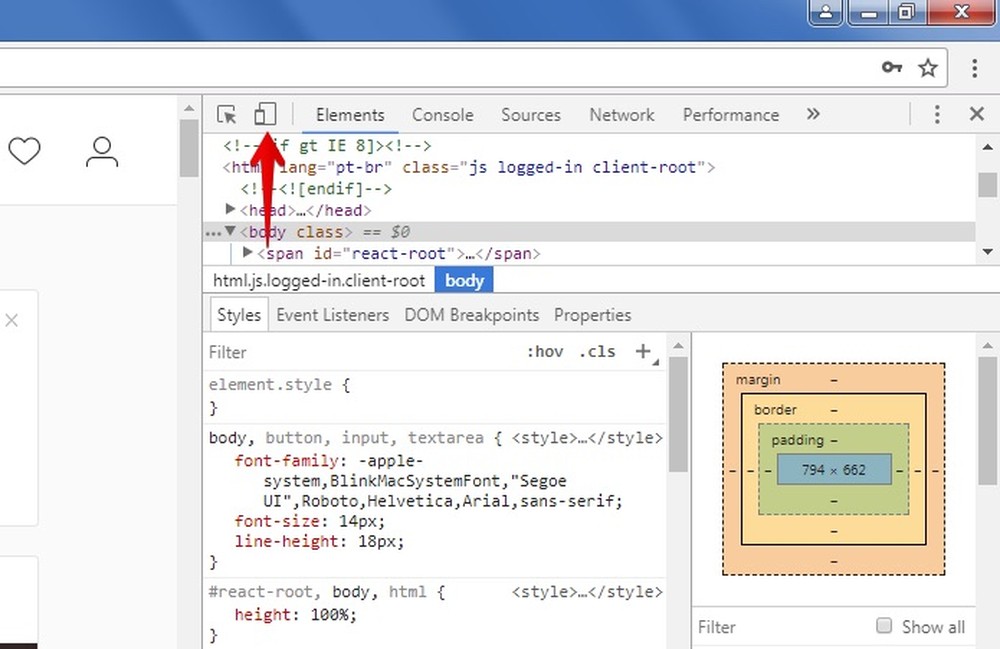Expand the react-root span node
The height and width of the screenshot is (649, 1000).
pos(248,253)
